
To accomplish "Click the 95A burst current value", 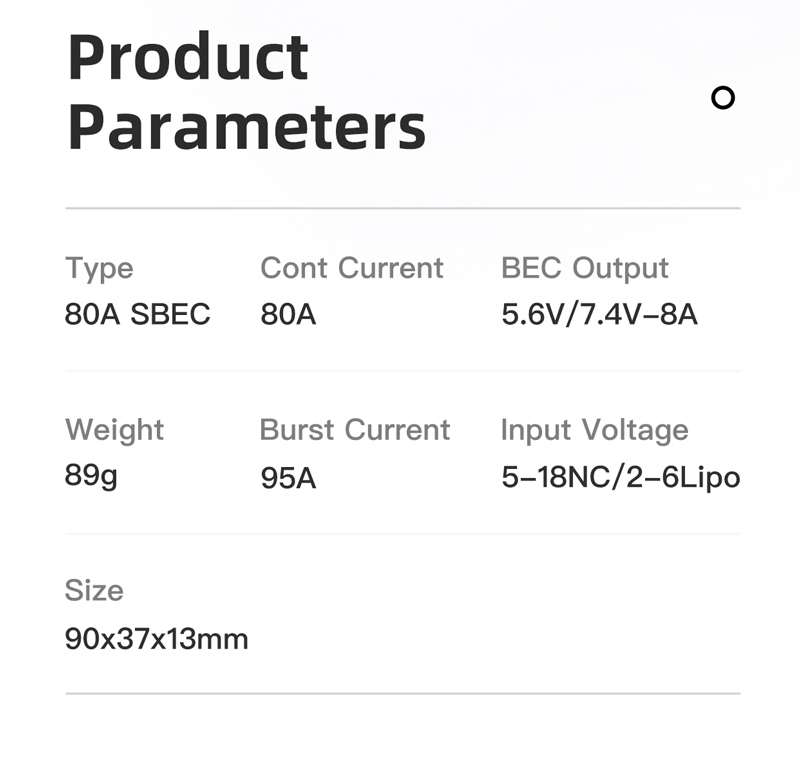I will click(x=288, y=478).
